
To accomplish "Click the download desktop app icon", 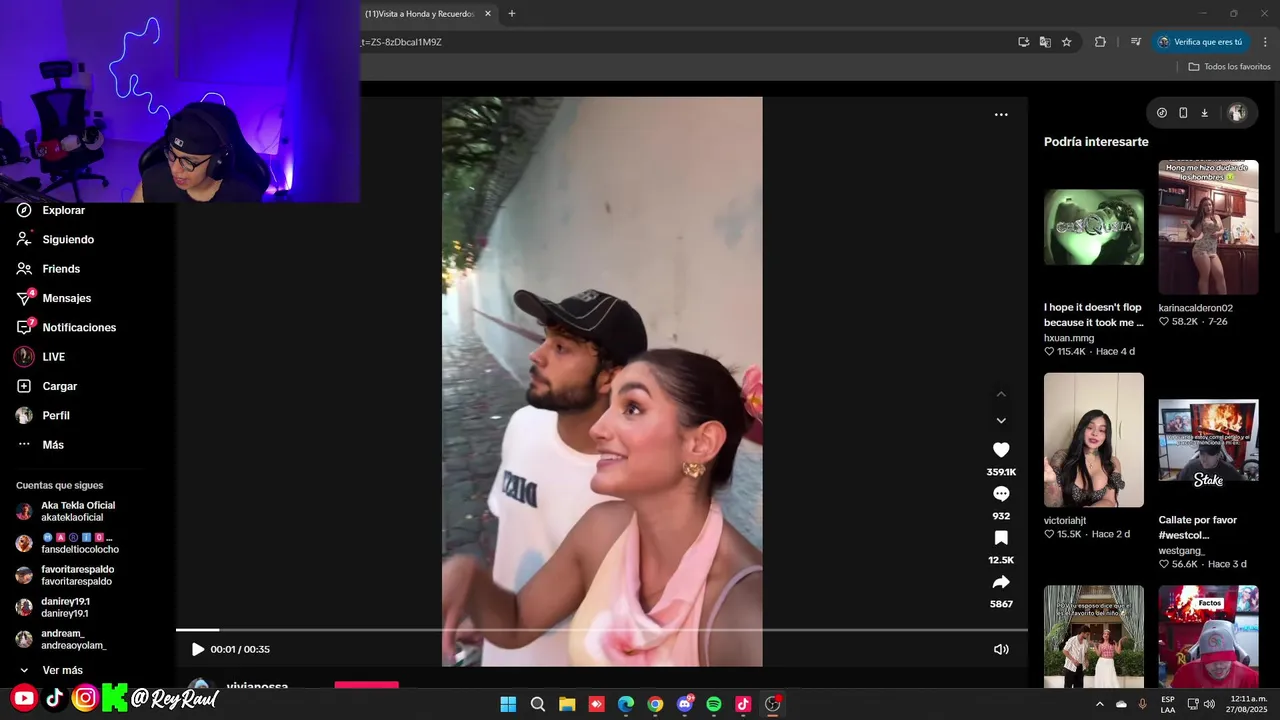I will point(1204,113).
